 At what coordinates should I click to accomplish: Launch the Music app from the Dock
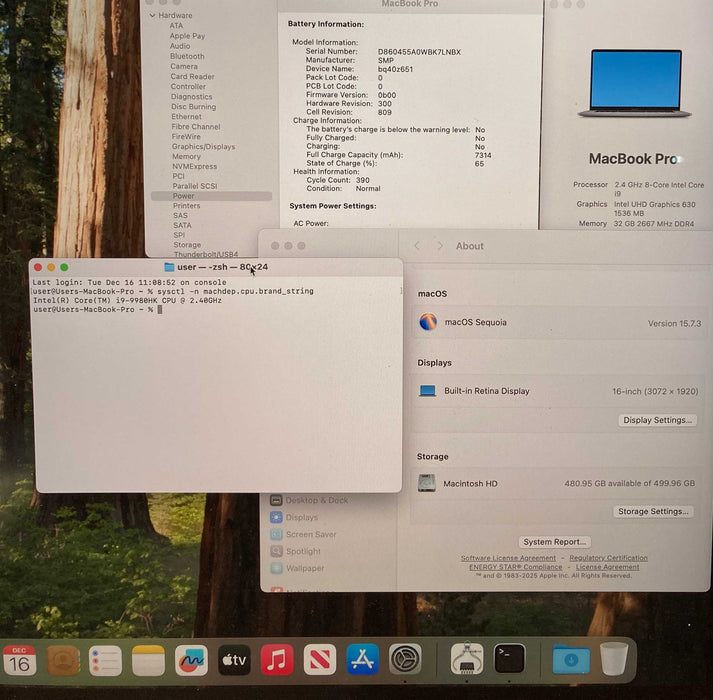click(277, 660)
